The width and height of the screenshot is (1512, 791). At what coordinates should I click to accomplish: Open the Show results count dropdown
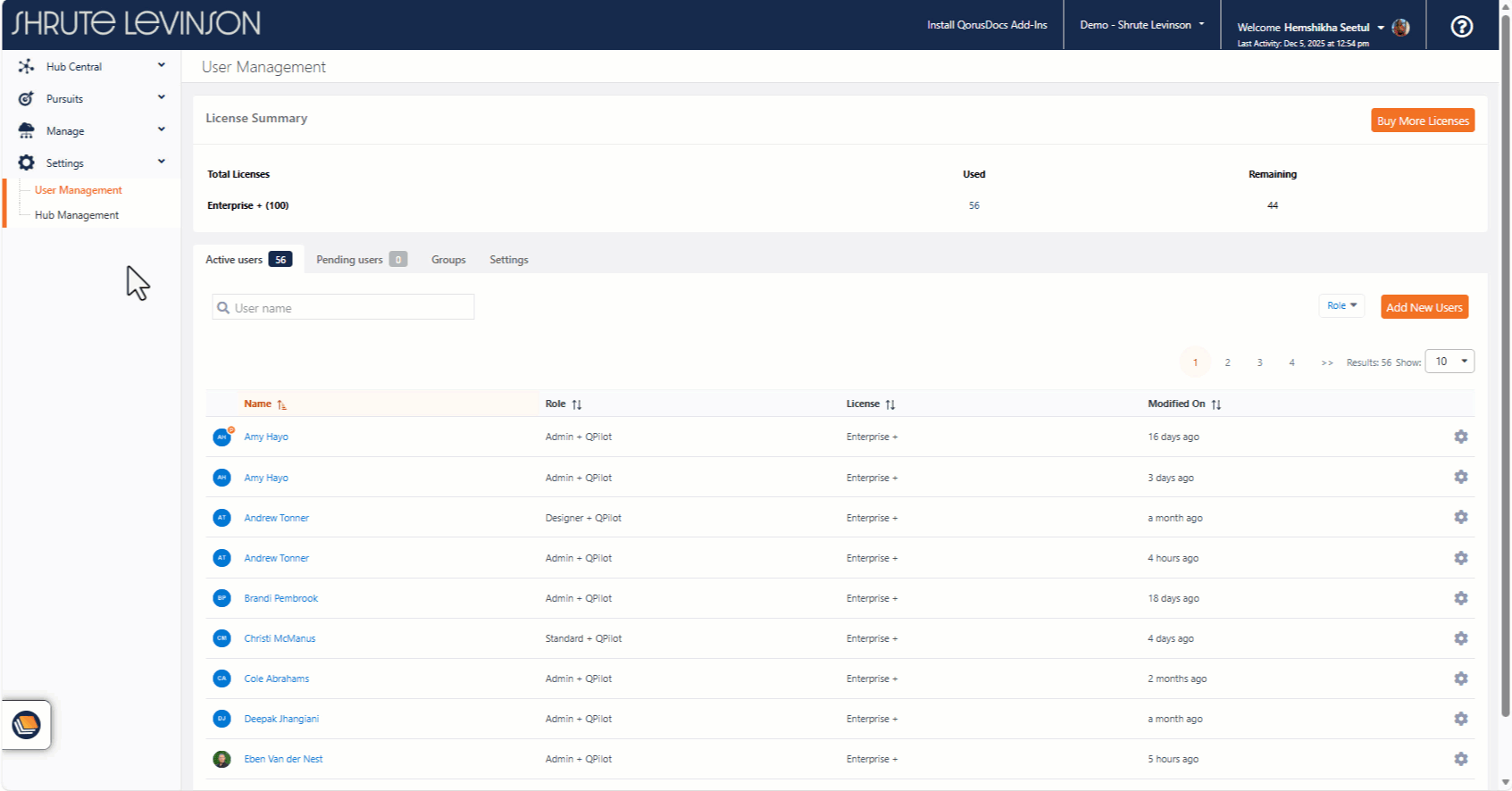coord(1449,362)
